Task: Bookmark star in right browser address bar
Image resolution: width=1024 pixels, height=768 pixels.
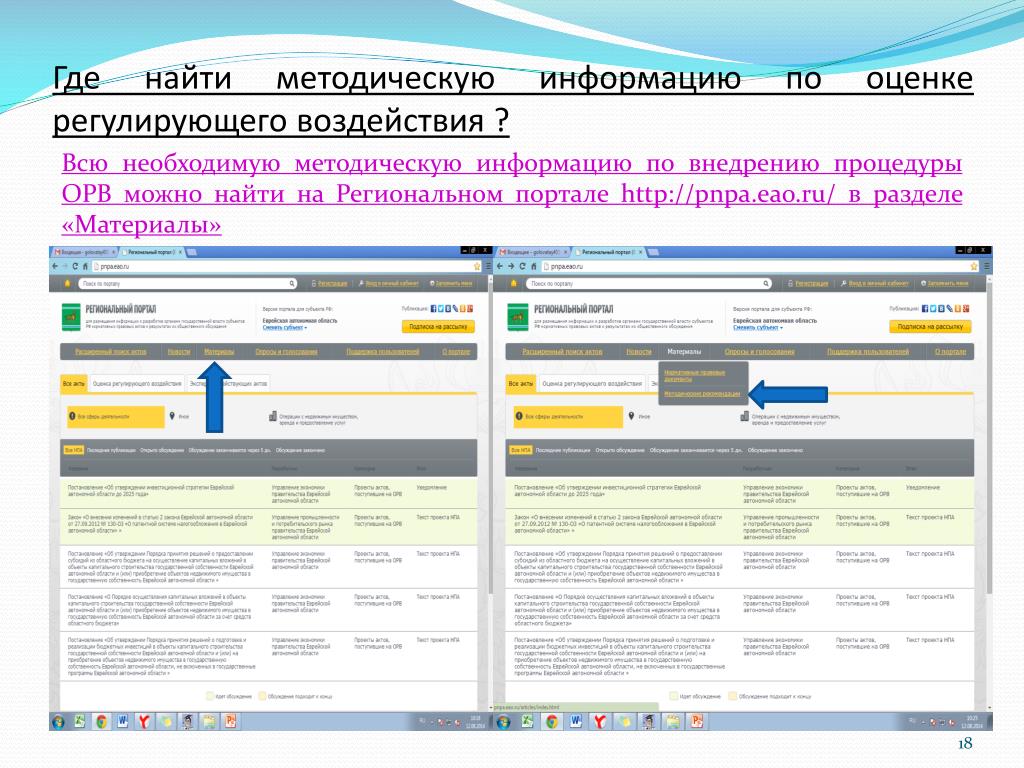Action: point(974,266)
